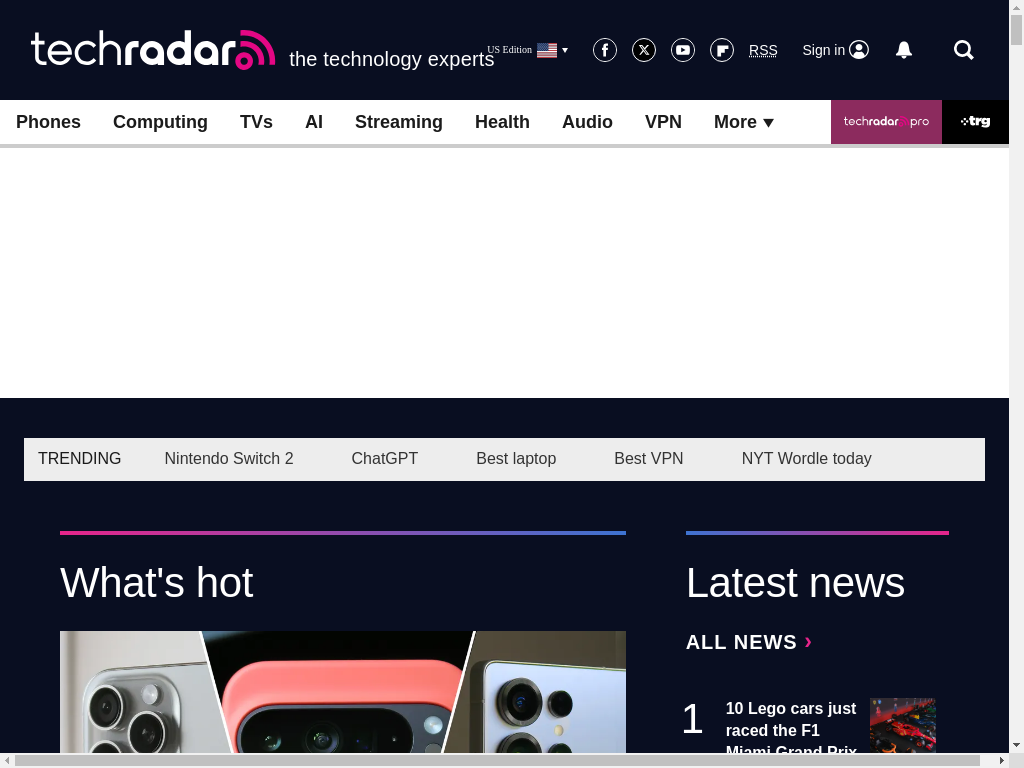Open TechRadar's Facebook page icon
The image size is (1024, 768).
[605, 50]
